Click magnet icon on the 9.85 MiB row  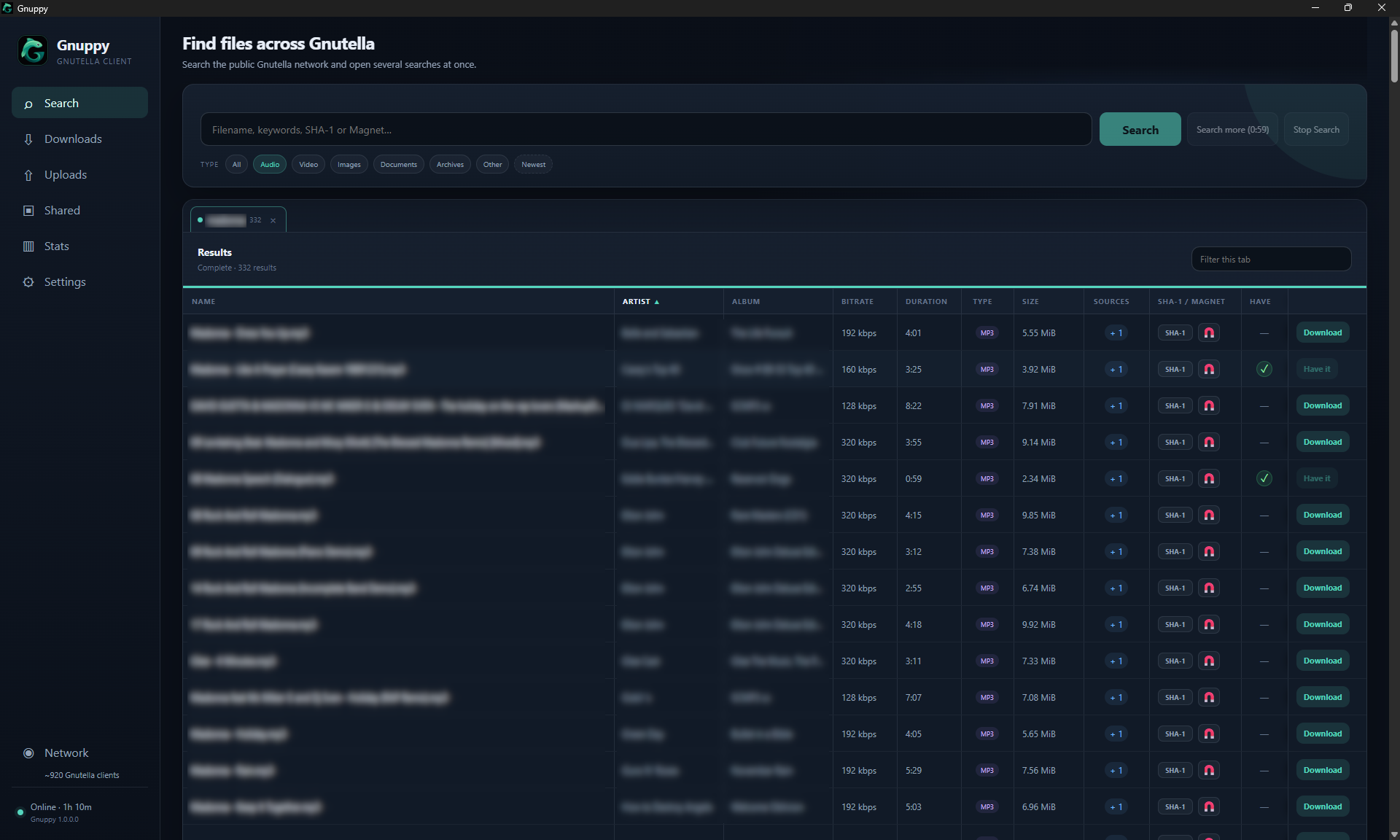(1209, 515)
